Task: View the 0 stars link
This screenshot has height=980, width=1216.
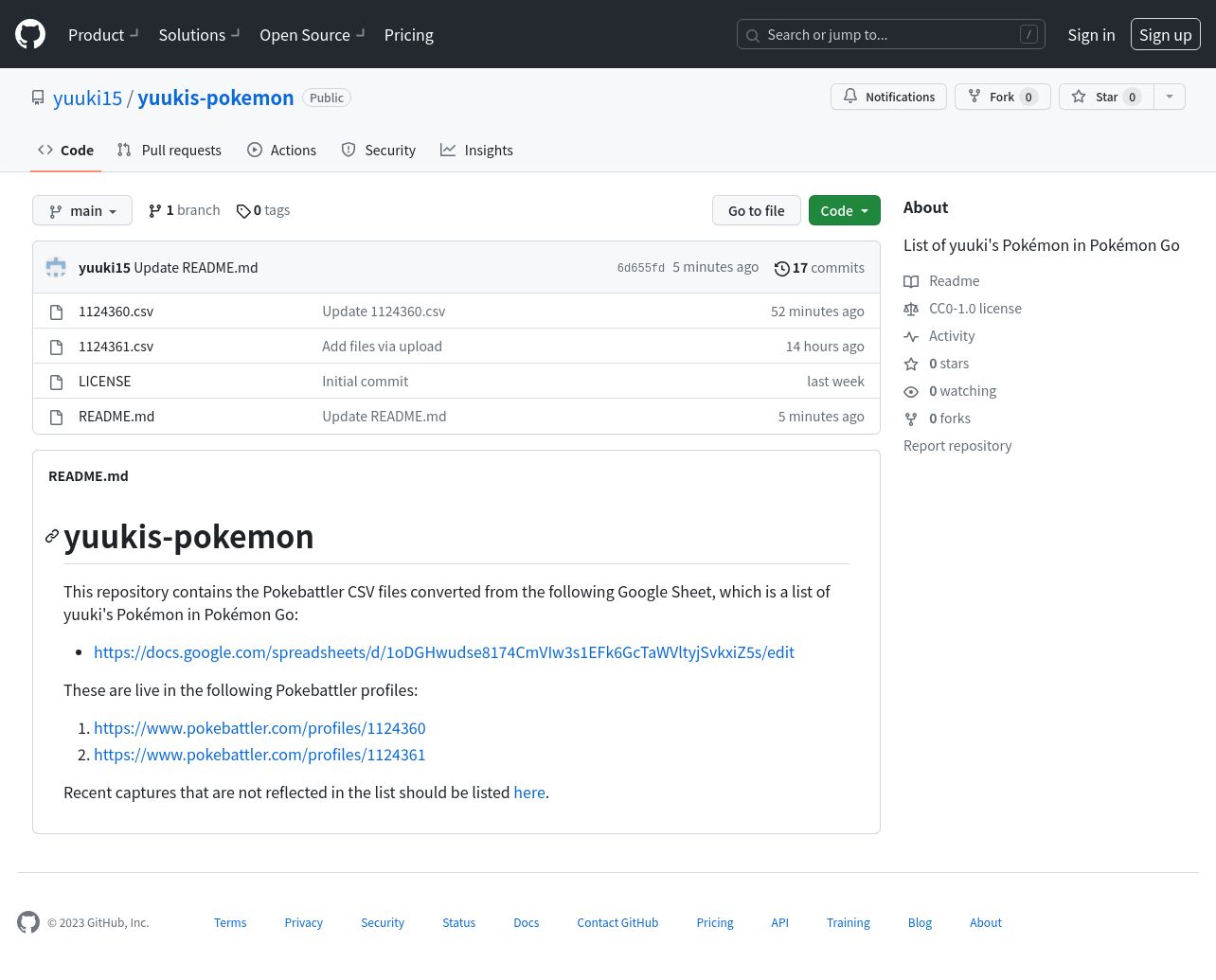Action: tap(936, 364)
